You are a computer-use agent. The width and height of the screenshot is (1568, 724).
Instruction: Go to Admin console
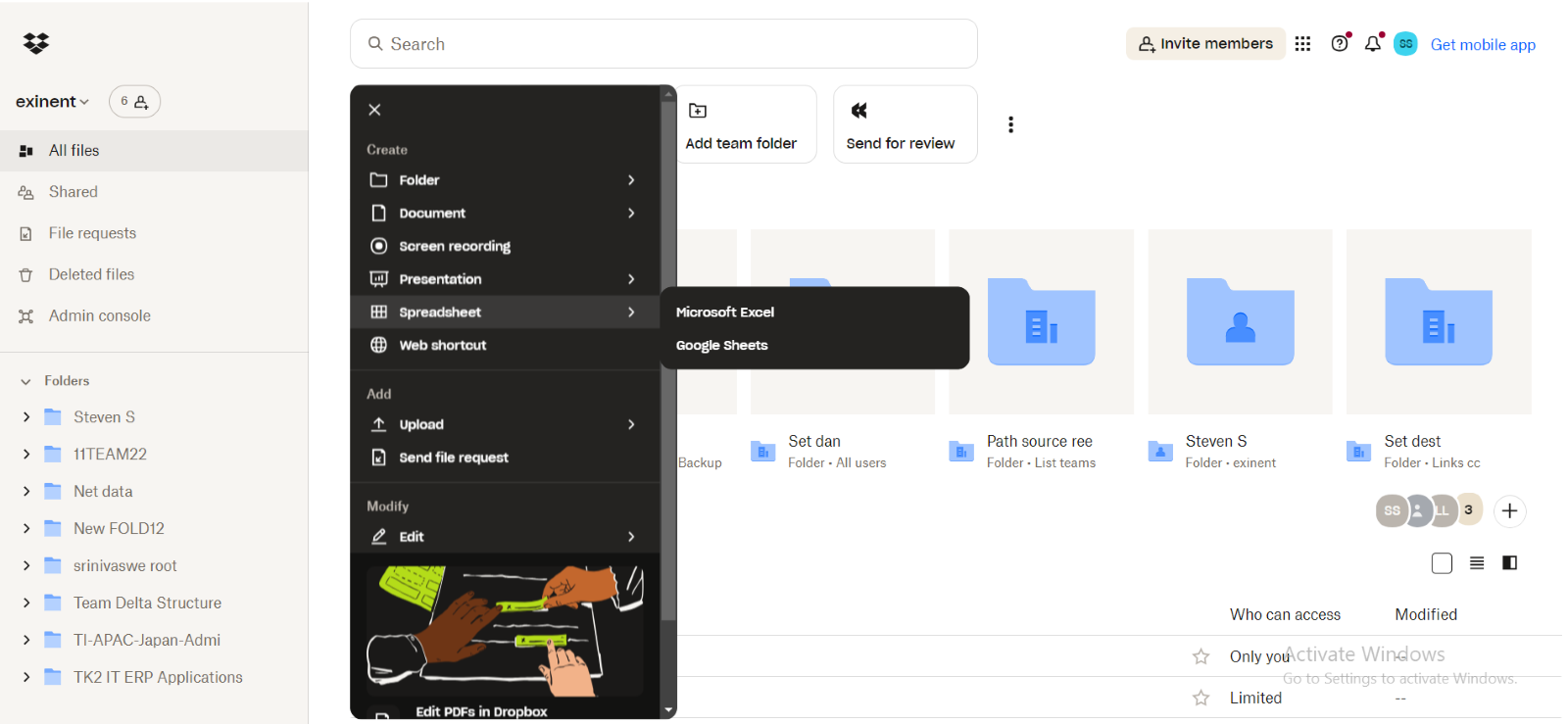(x=99, y=315)
